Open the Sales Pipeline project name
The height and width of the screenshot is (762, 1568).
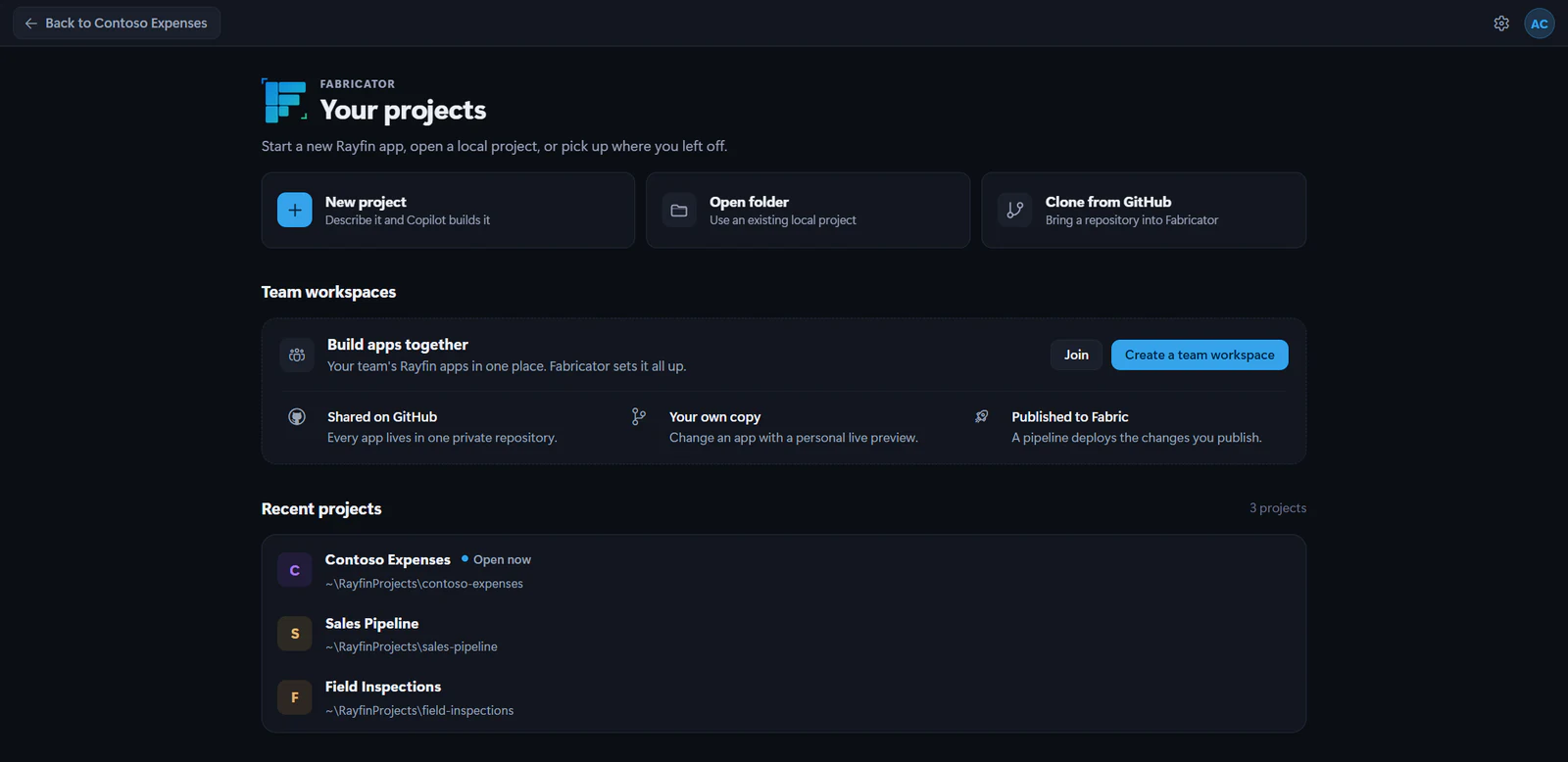pos(371,623)
